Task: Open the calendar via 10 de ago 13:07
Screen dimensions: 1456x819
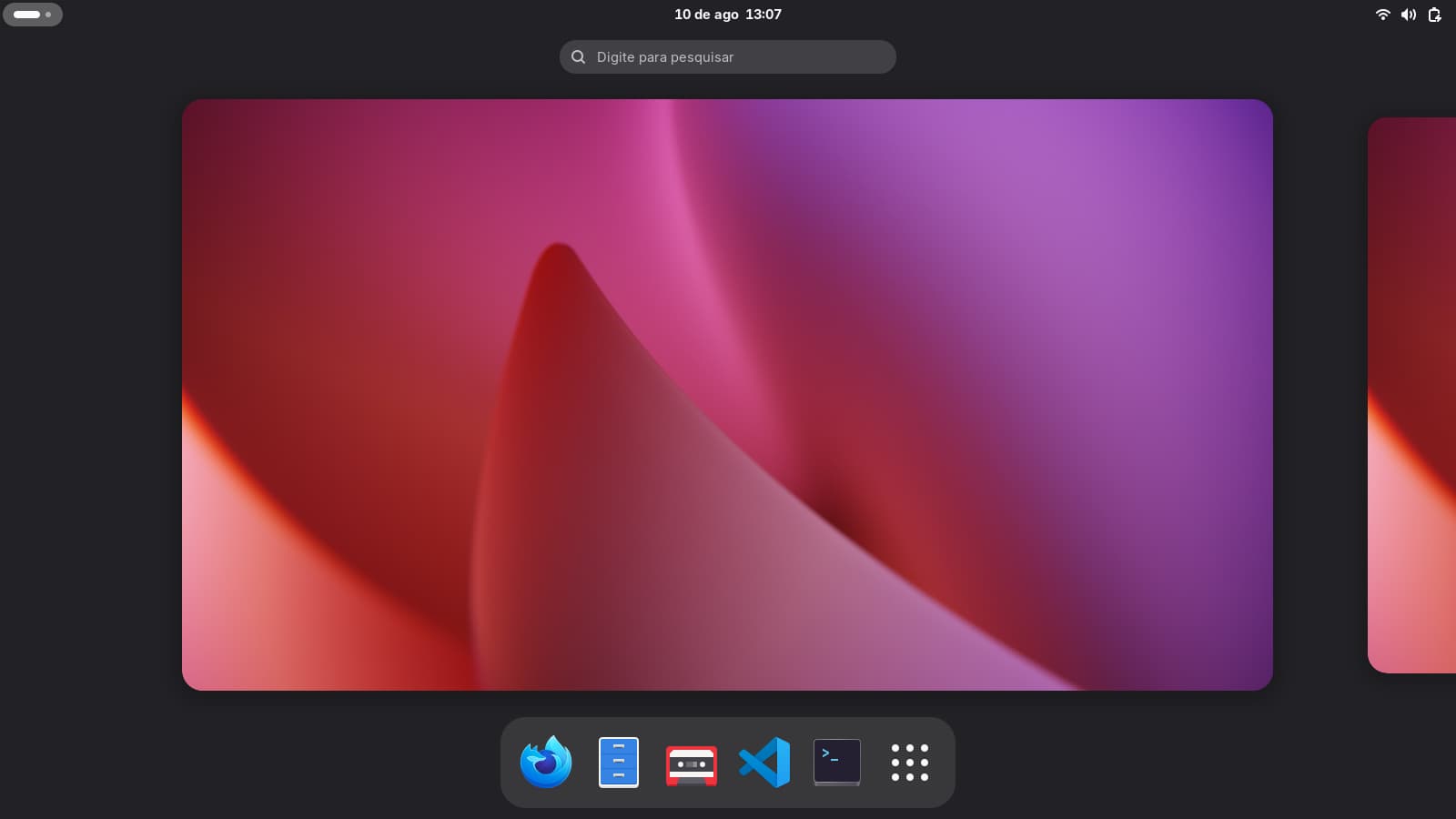Action: (x=728, y=15)
